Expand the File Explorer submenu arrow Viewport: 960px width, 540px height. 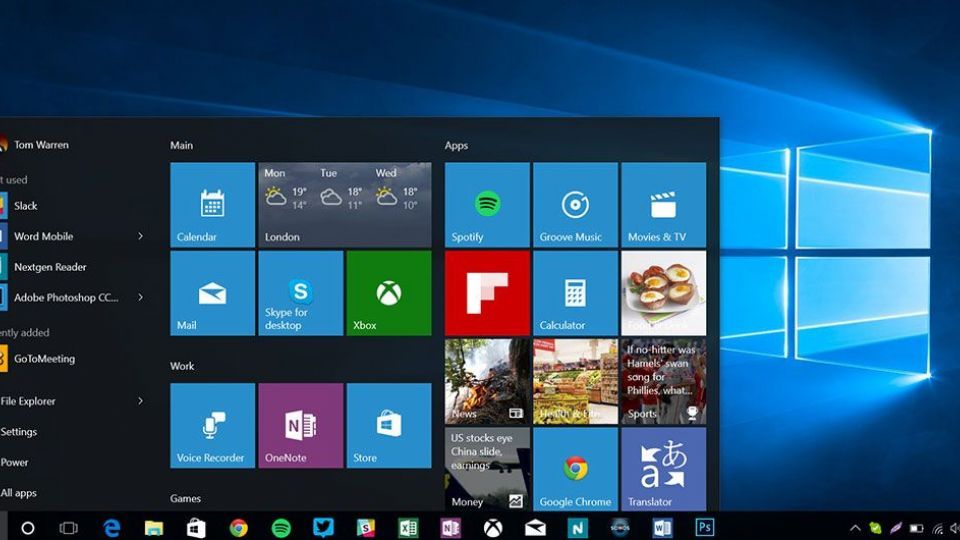[140, 401]
